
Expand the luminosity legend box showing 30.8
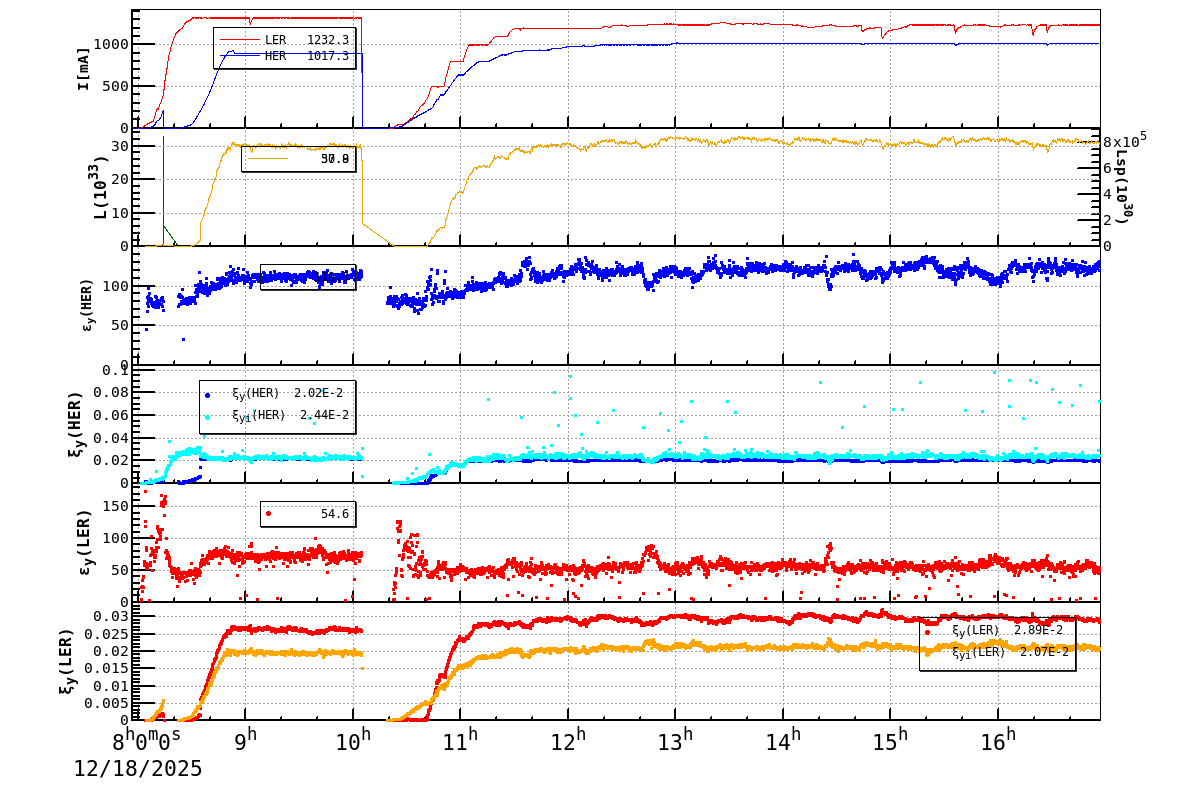[x=300, y=160]
